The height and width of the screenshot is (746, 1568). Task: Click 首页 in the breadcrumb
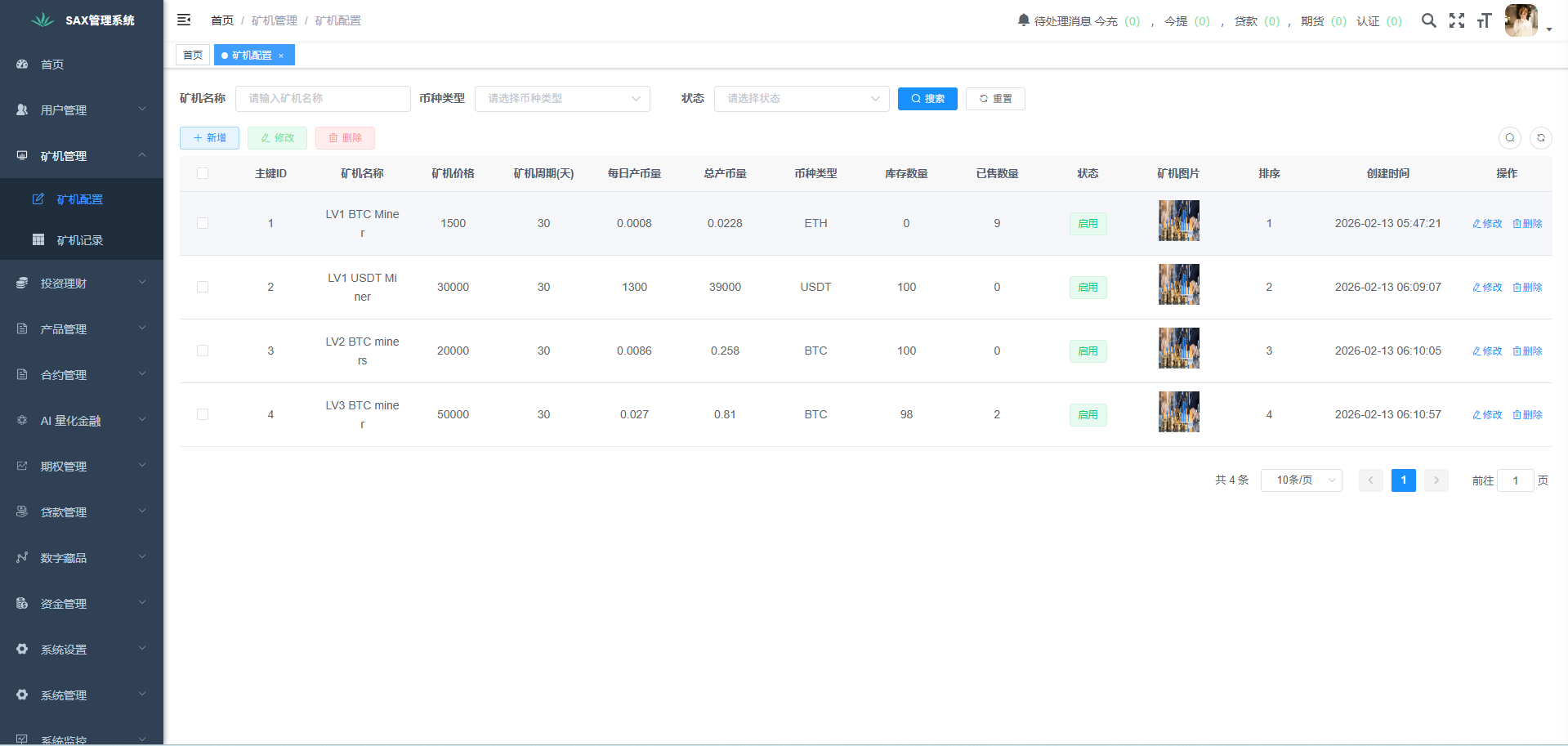tap(222, 20)
